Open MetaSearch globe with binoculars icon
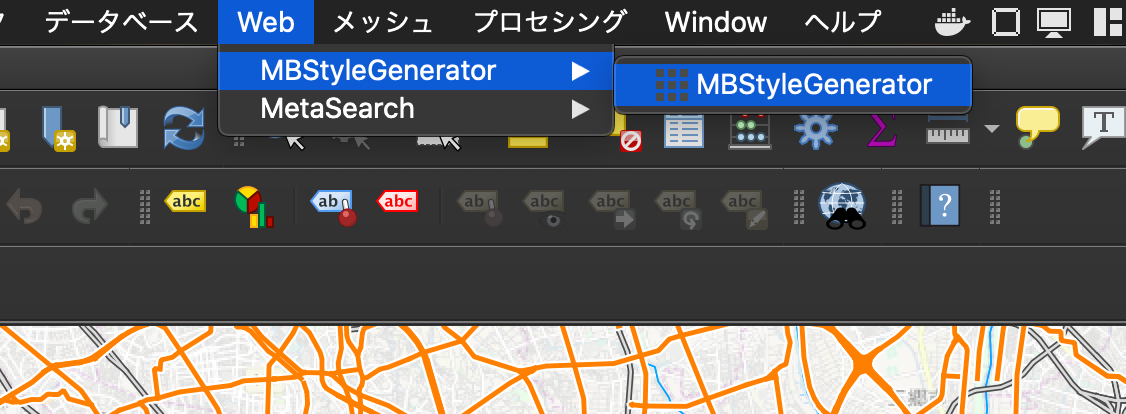Viewport: 1126px width, 414px height. tap(843, 207)
